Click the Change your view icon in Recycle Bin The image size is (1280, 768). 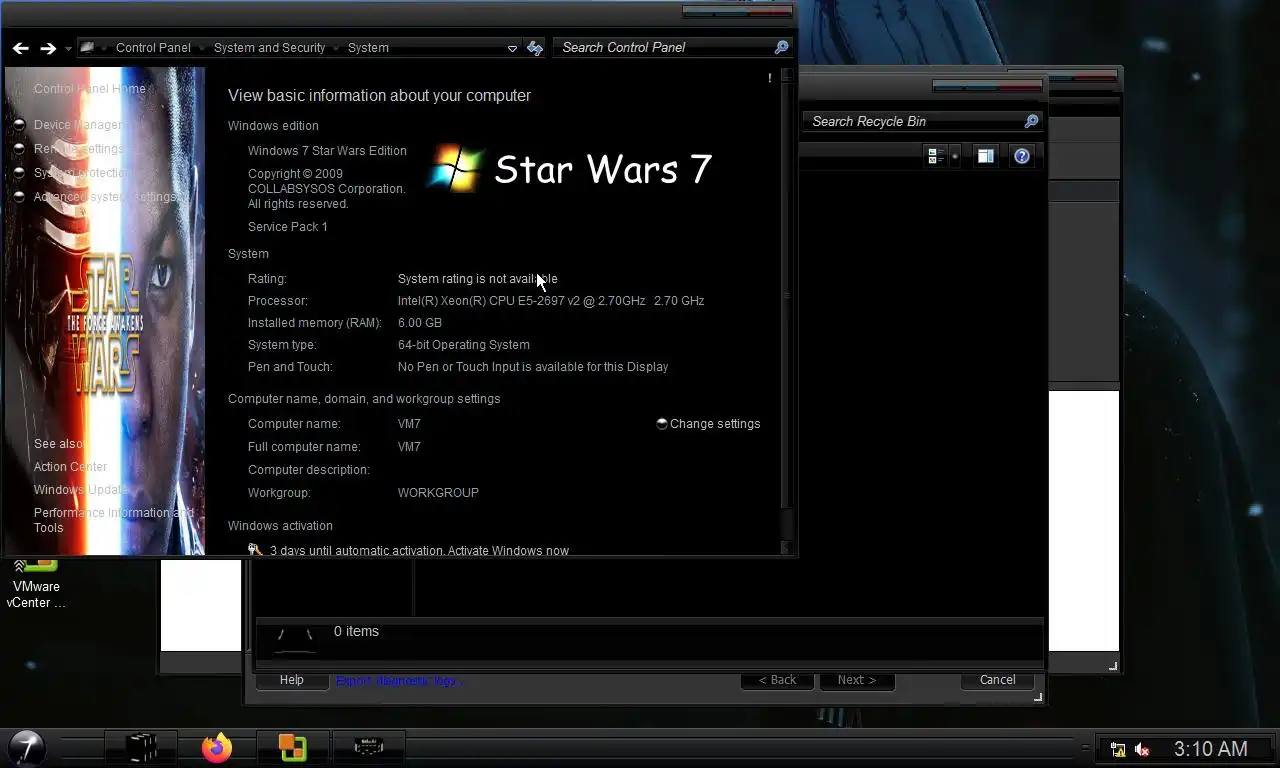(x=936, y=156)
